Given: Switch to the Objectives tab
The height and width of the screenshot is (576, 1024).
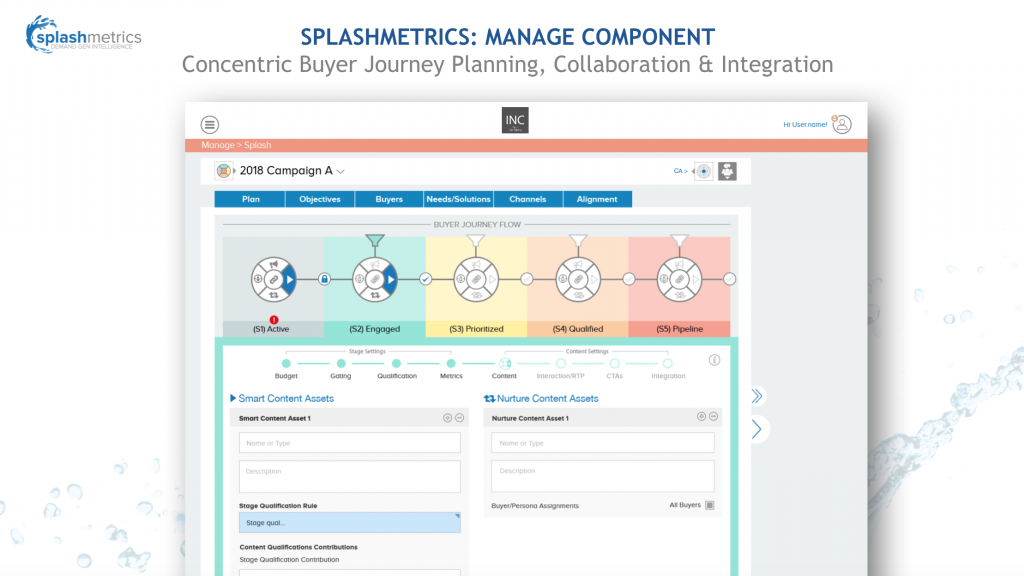Looking at the screenshot, I should tap(320, 199).
